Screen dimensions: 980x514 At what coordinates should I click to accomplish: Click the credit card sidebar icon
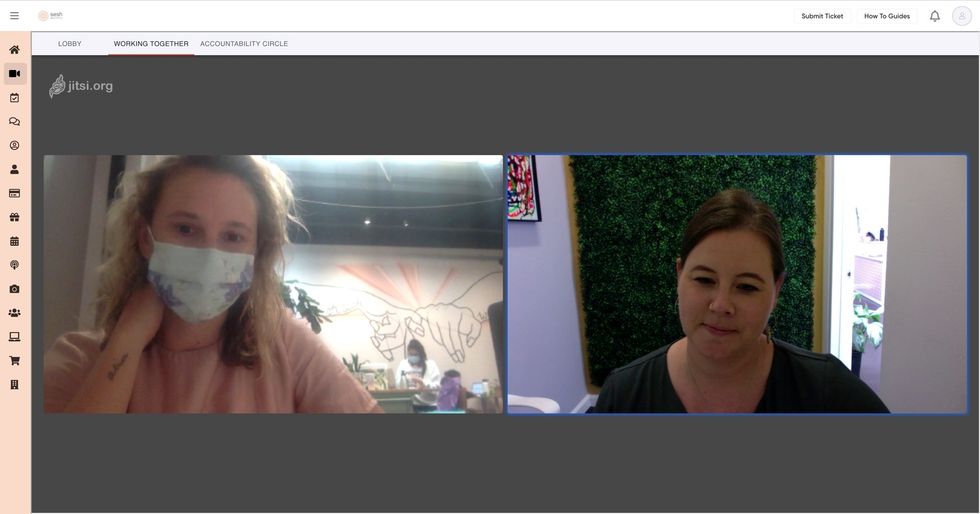[x=14, y=193]
